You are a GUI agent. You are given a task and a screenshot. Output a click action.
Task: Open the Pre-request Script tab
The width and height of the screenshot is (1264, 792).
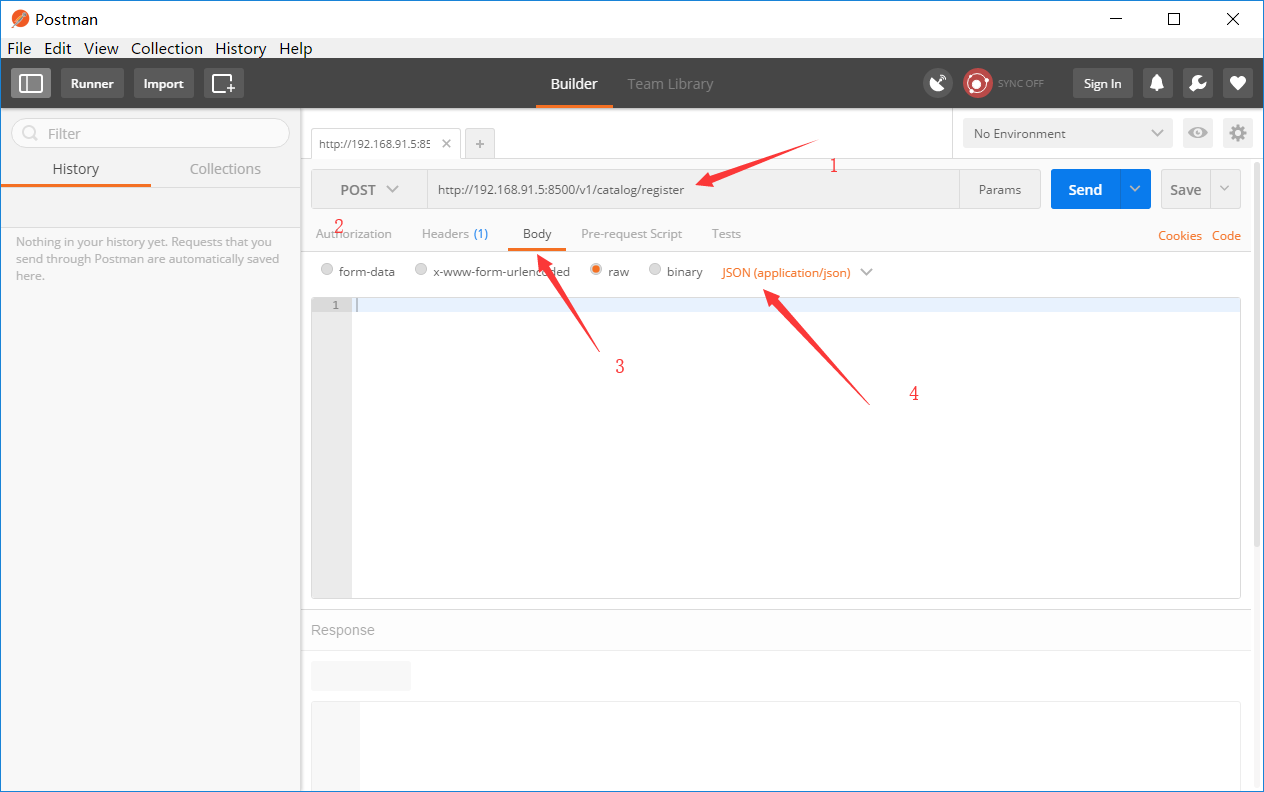click(x=631, y=233)
